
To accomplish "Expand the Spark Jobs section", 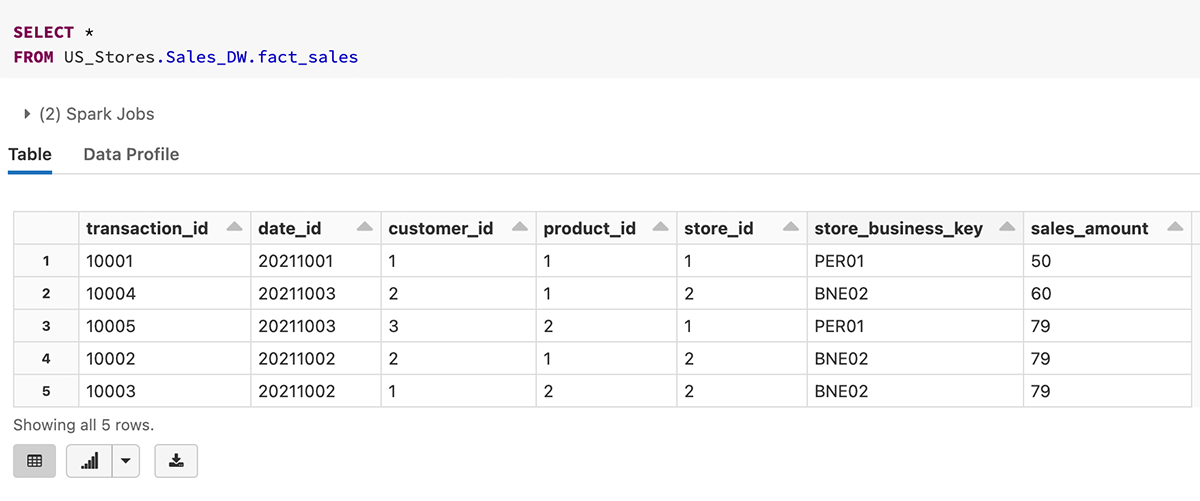I will point(27,114).
